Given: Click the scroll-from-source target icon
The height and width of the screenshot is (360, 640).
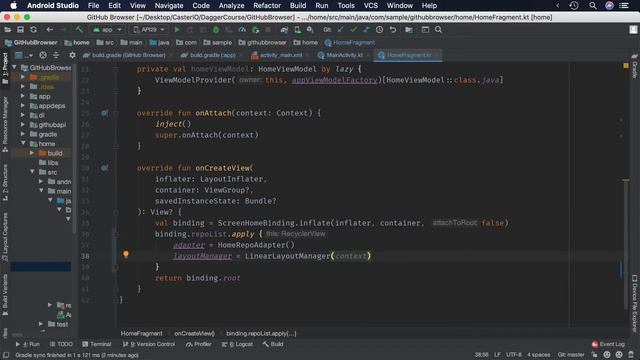Looking at the screenshot, I should (43, 55).
